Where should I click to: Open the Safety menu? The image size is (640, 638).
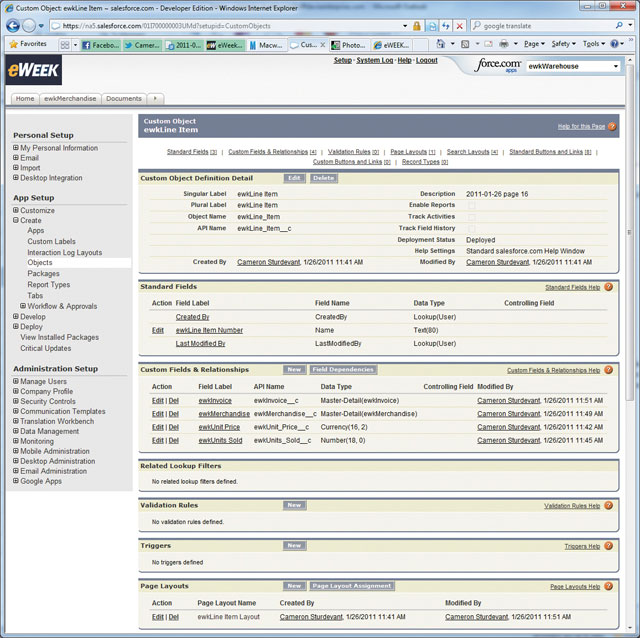tap(563, 44)
